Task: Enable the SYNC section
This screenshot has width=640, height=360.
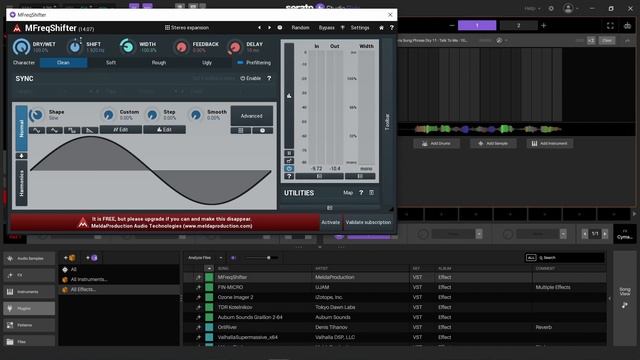Action: tap(251, 78)
